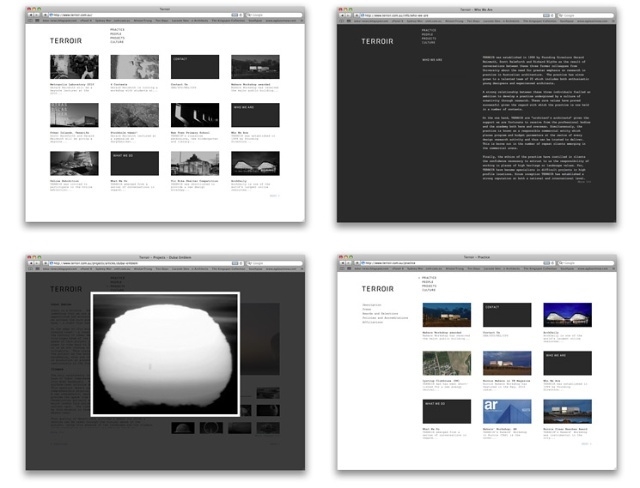The width and height of the screenshot is (640, 488).
Task: Click the 'Next' link at the bottom of the Practice page
Action: click(586, 444)
